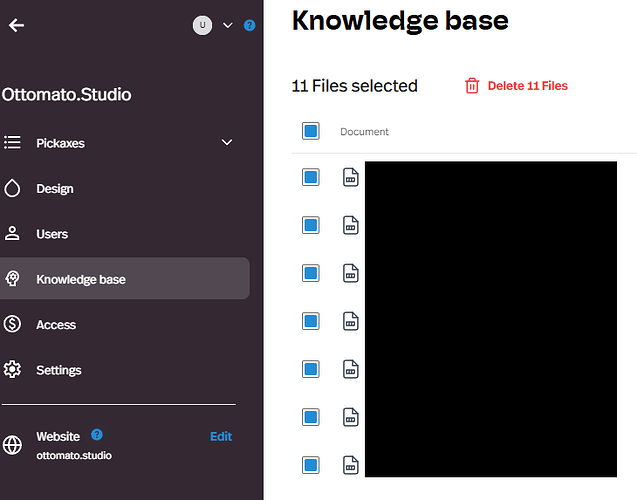Click Delete 11 Files button

pyautogui.click(x=516, y=86)
